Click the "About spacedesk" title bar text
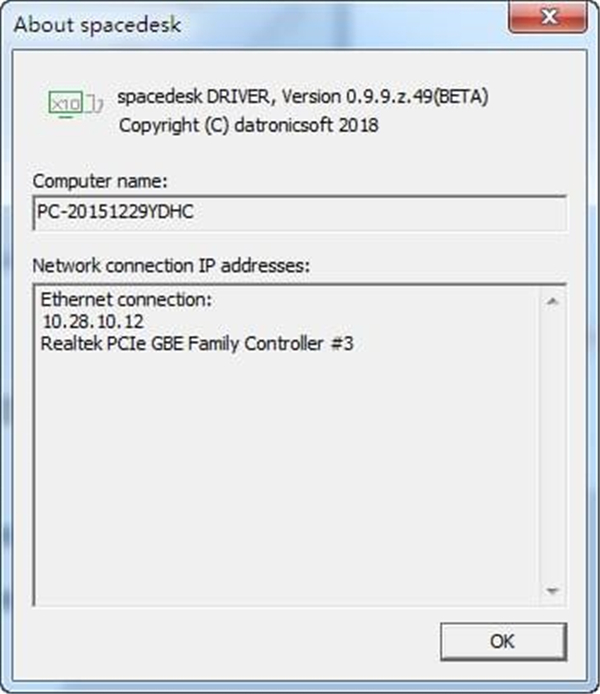The width and height of the screenshot is (600, 694). (97, 24)
